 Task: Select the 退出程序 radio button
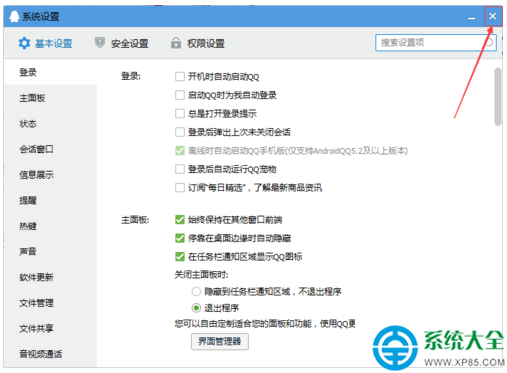click(196, 308)
